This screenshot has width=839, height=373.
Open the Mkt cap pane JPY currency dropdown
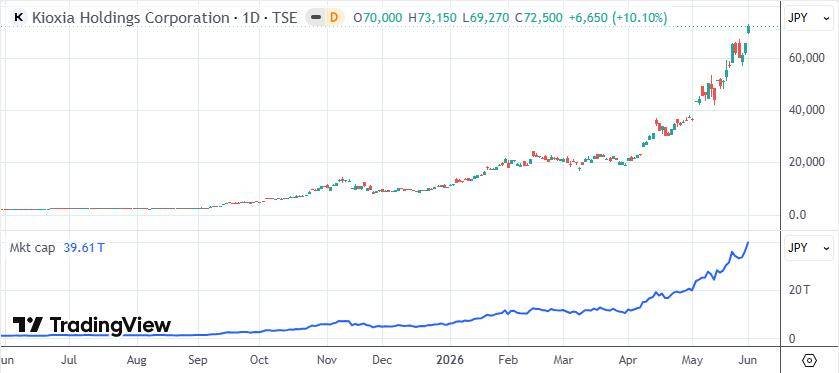pos(808,248)
